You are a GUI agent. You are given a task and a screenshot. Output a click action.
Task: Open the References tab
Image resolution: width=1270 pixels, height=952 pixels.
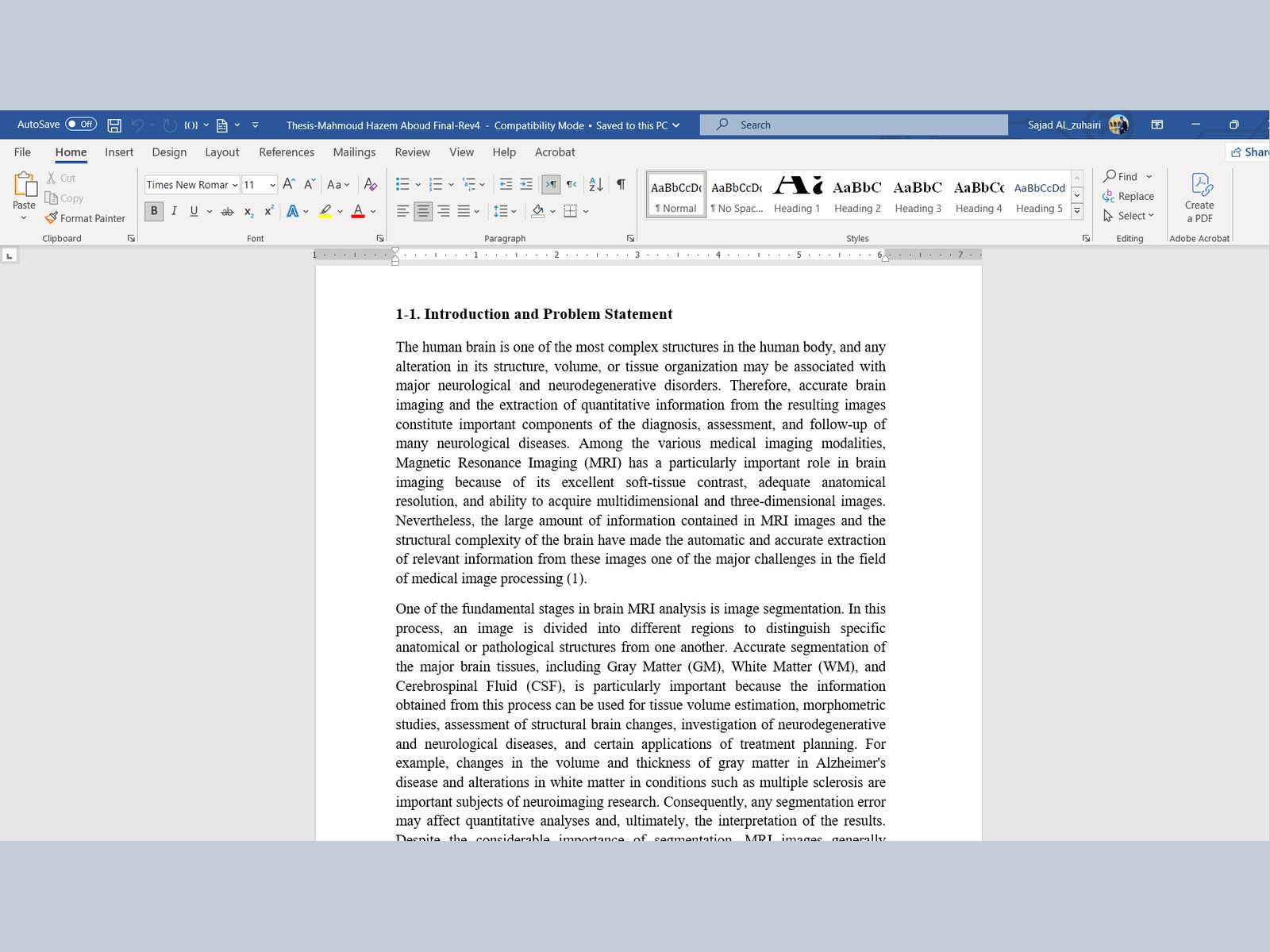287,152
